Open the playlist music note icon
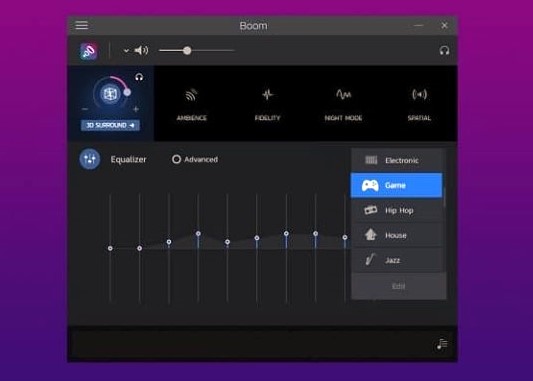The image size is (533, 381). (442, 344)
